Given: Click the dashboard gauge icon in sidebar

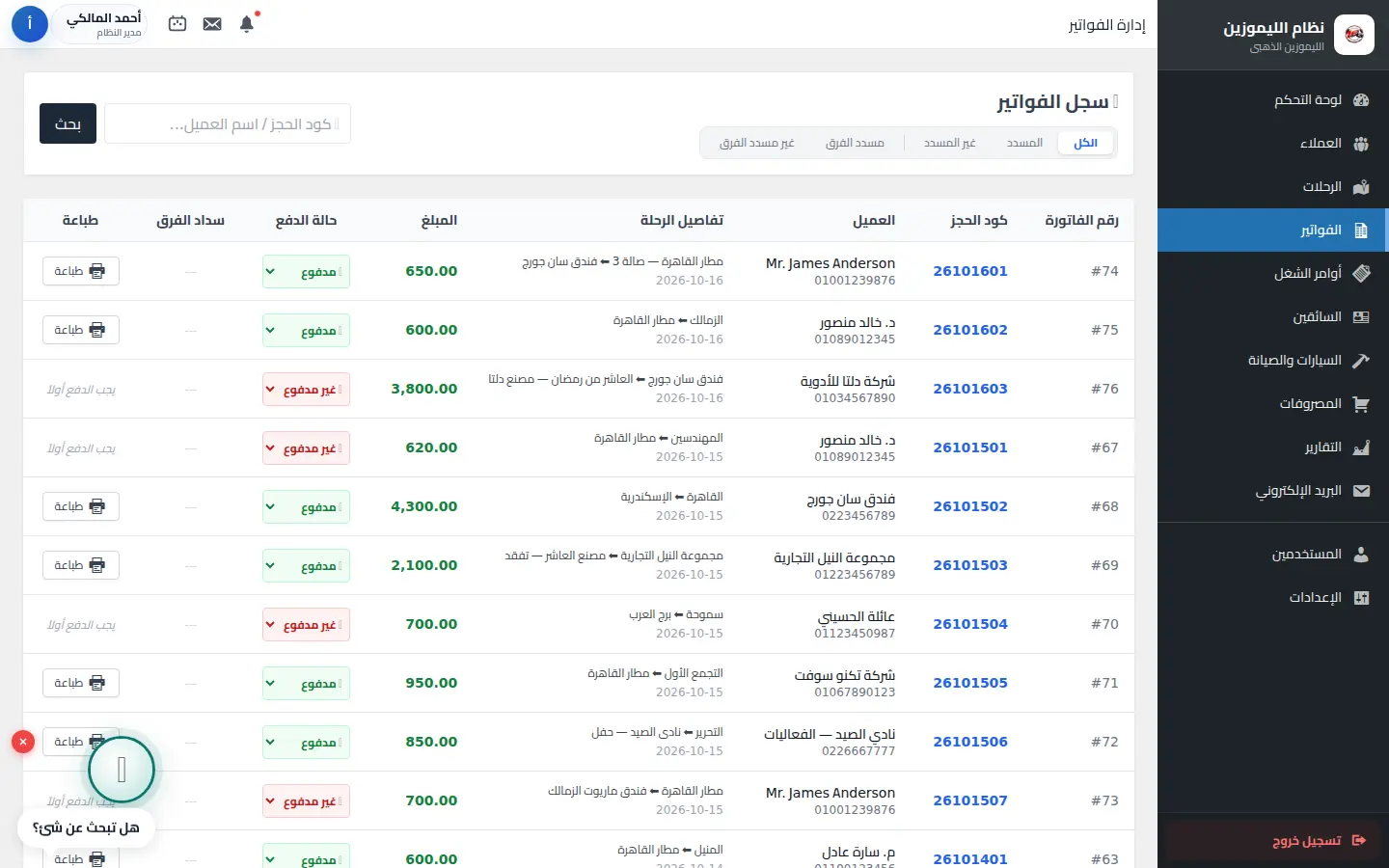Looking at the screenshot, I should pyautogui.click(x=1361, y=100).
